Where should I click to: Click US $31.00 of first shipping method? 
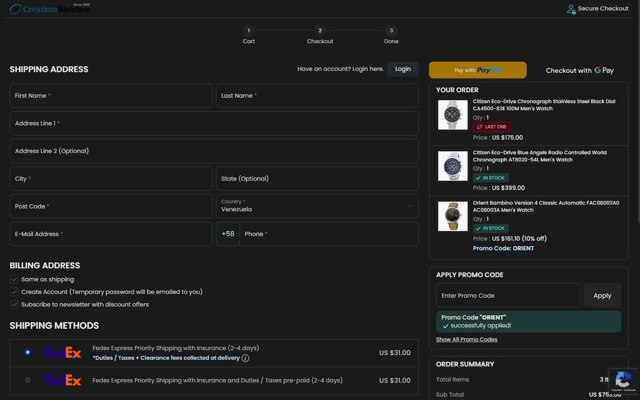[x=395, y=353]
